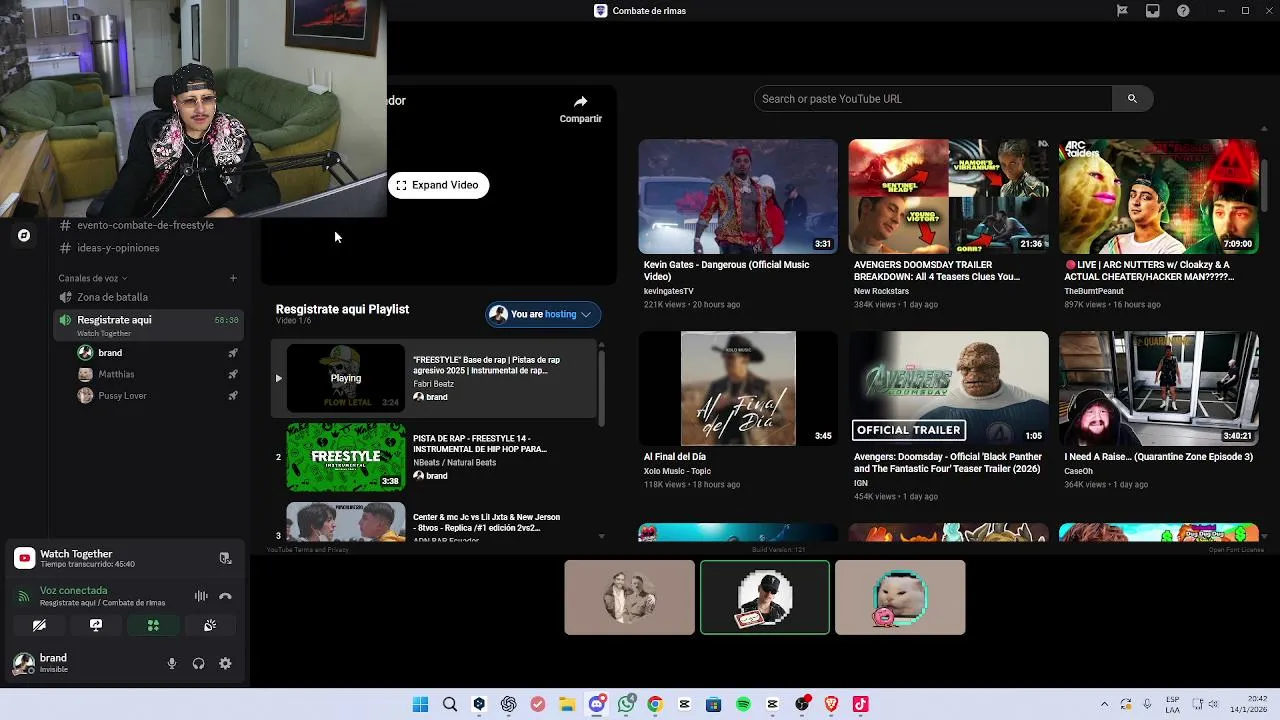
Task: Open Avengers: Doomsday Official Teaser Trailer thumbnail
Action: tap(948, 389)
